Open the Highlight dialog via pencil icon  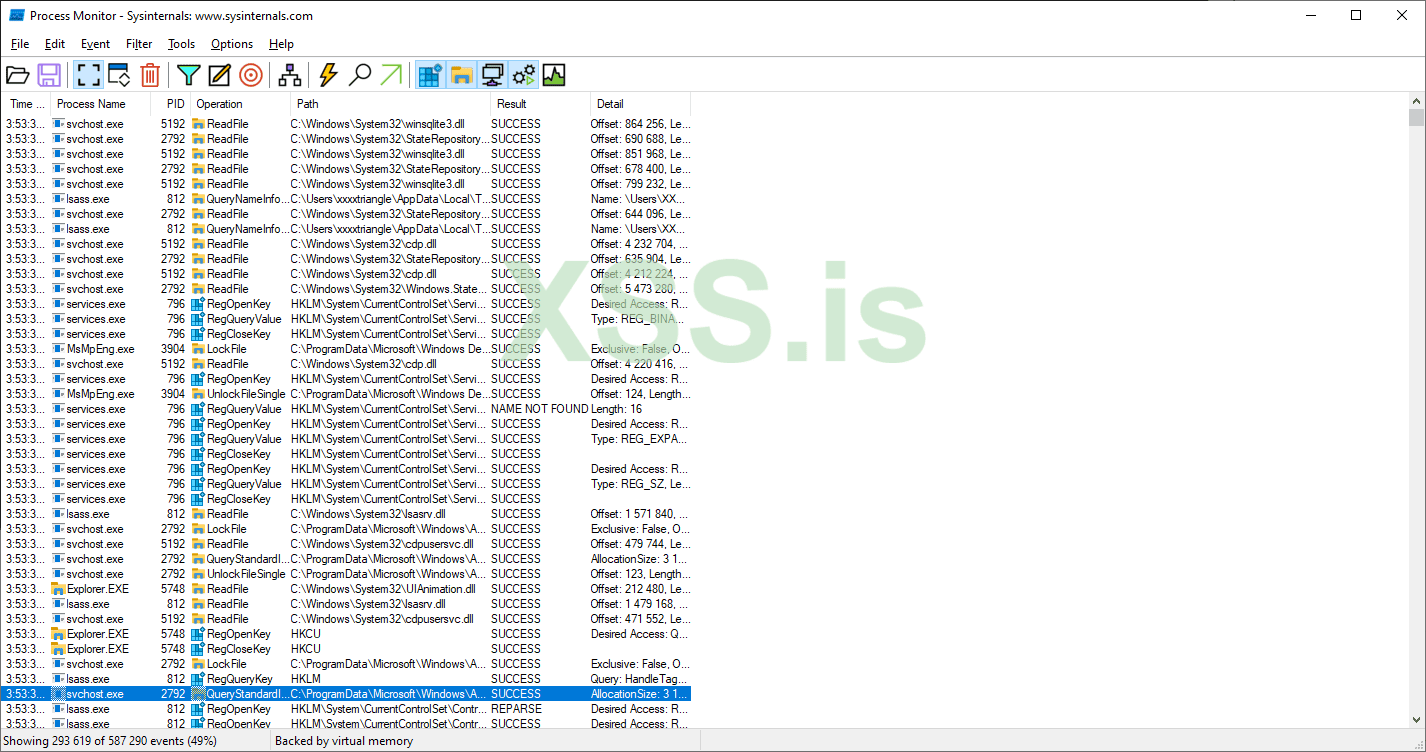[x=220, y=75]
